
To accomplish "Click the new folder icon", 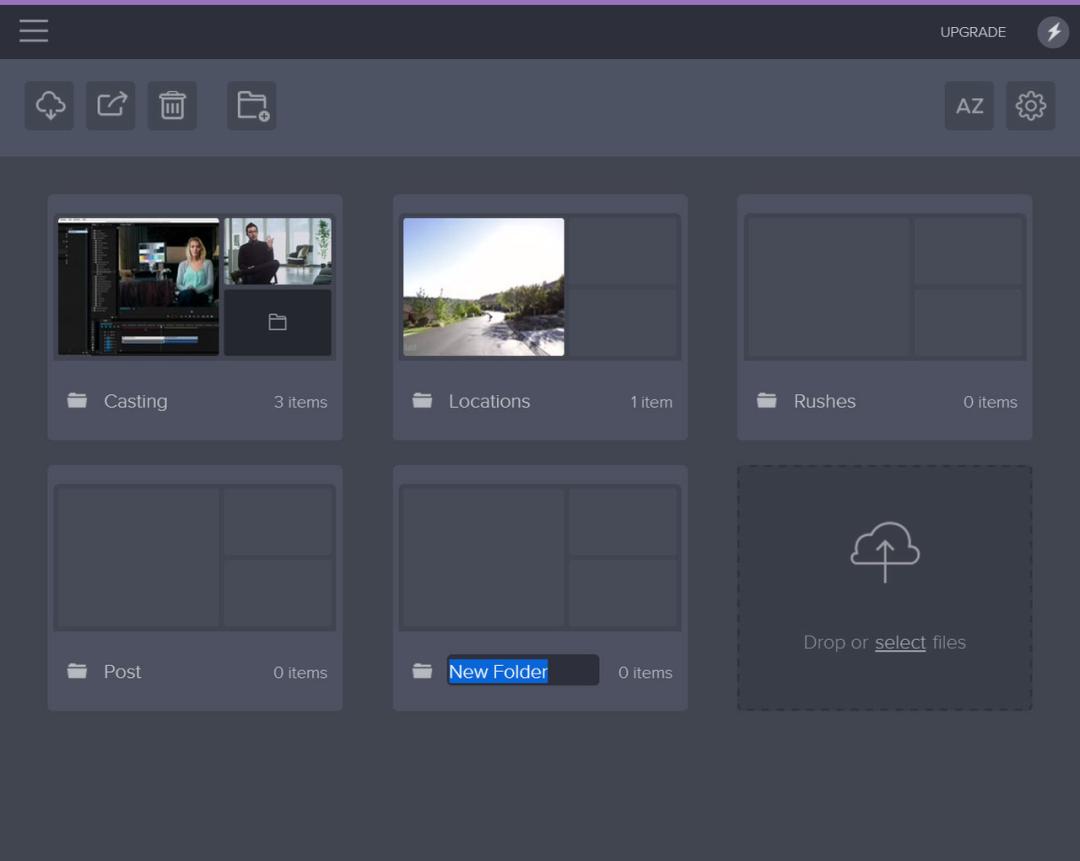I will tap(252, 105).
